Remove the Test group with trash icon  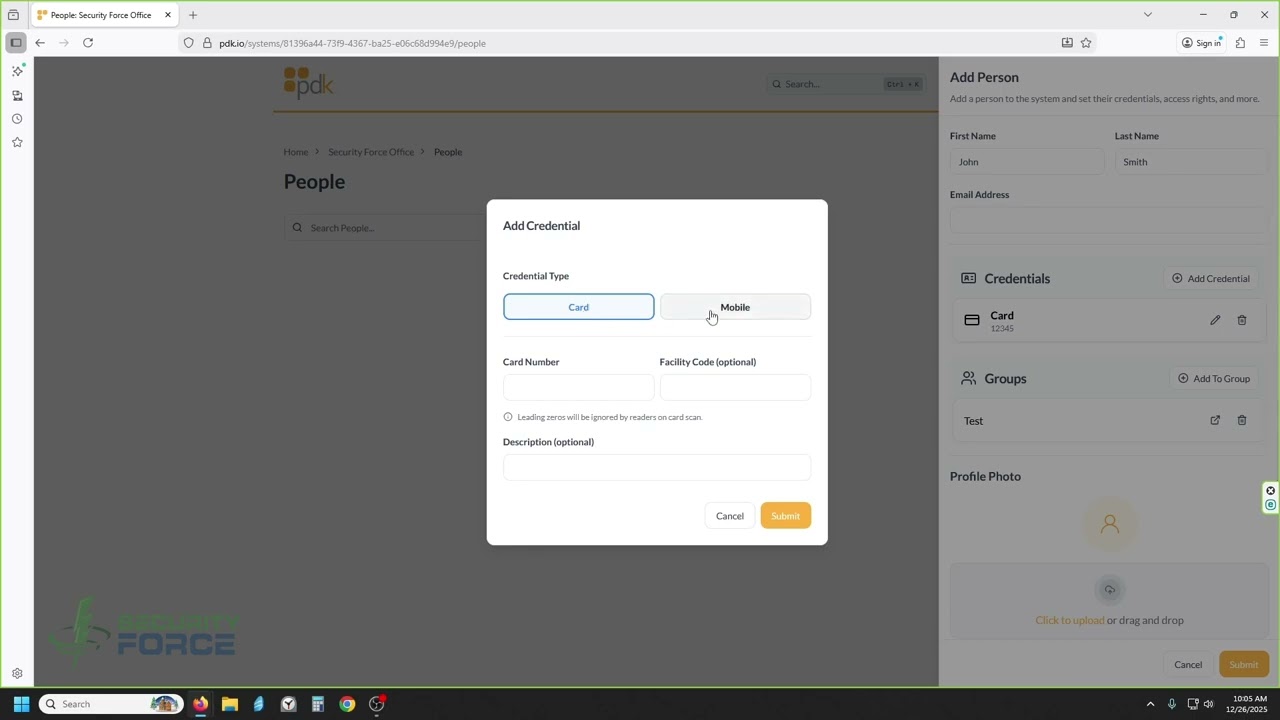coord(1242,420)
